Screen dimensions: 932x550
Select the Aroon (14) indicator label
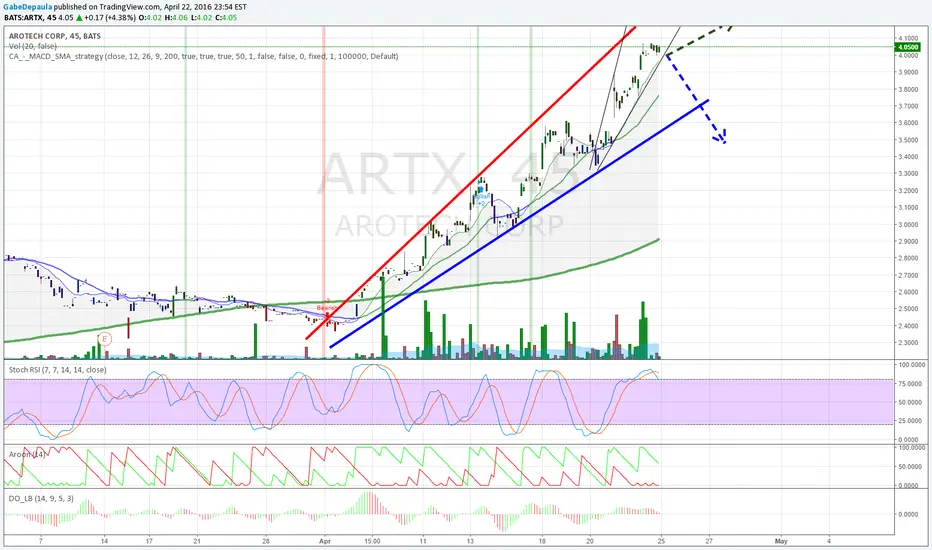coord(27,454)
